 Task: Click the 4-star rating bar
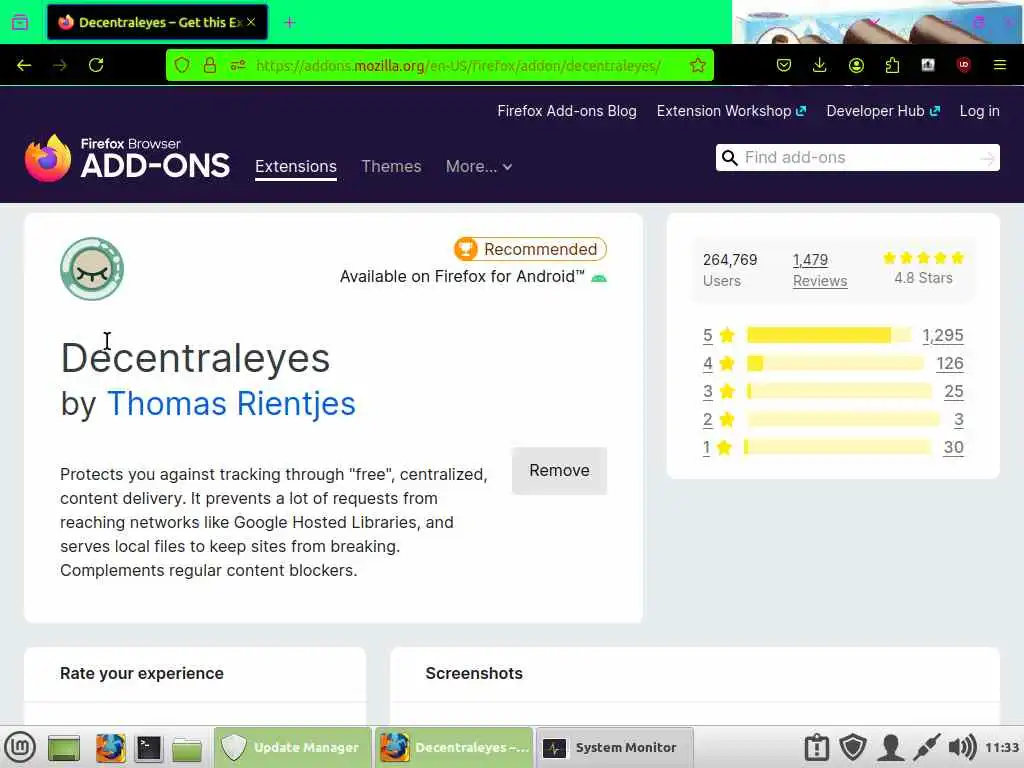(x=835, y=363)
